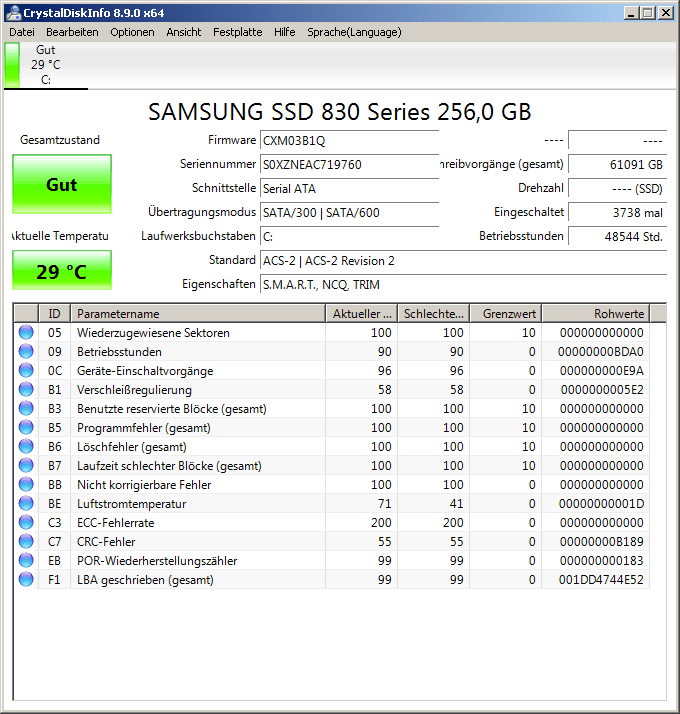Image resolution: width=680 pixels, height=714 pixels.
Task: Click raw value 000000000183
Action: 602,561
